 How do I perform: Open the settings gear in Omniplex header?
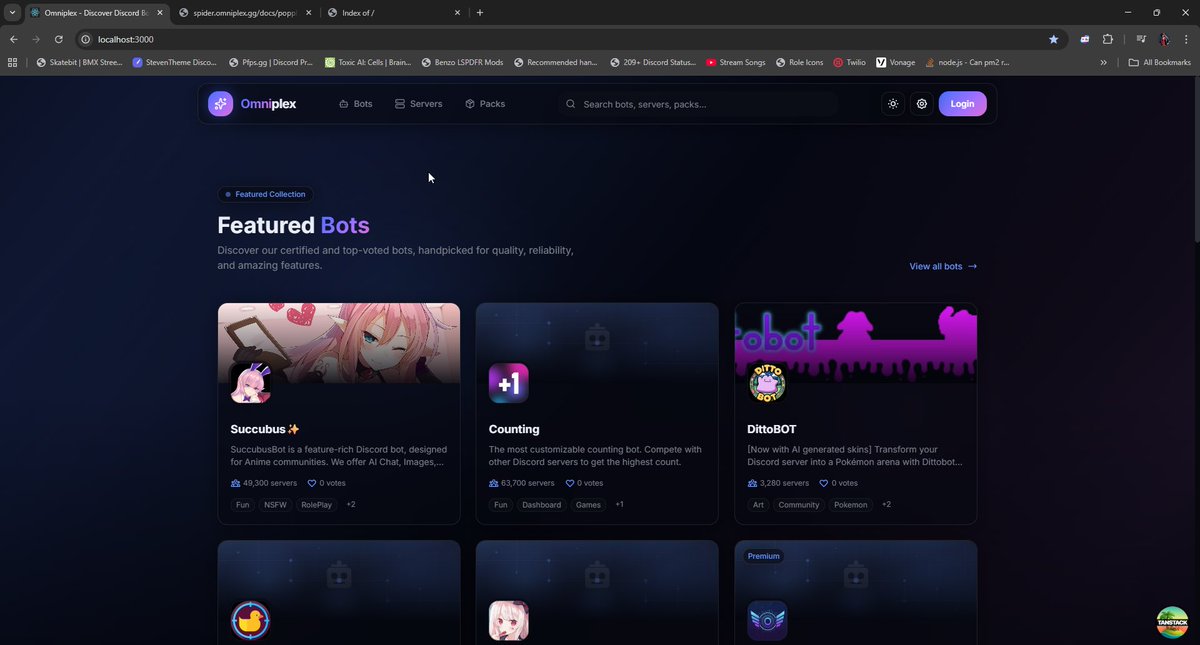point(922,104)
